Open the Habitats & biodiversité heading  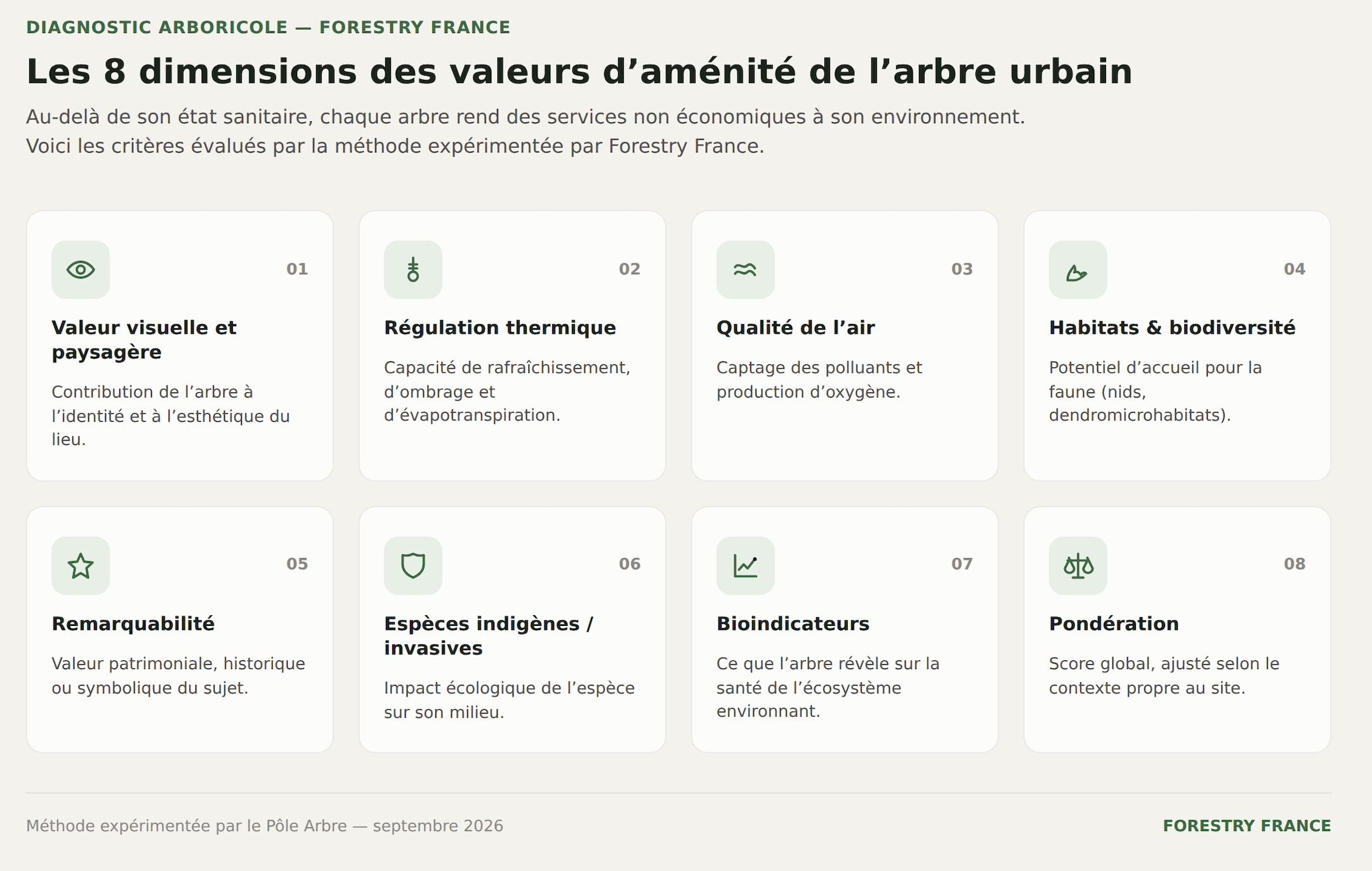pyautogui.click(x=1172, y=328)
